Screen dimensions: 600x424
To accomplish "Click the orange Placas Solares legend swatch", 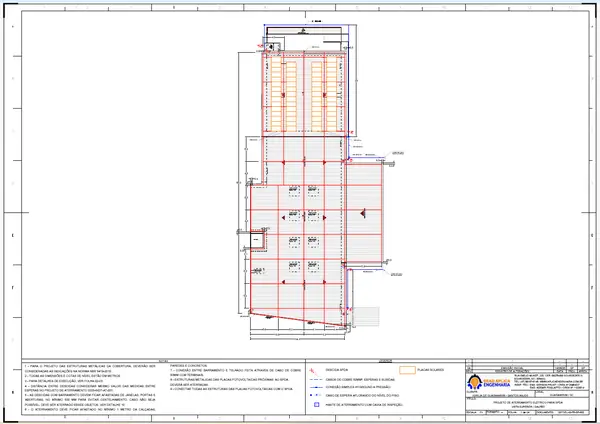I will click(x=407, y=370).
